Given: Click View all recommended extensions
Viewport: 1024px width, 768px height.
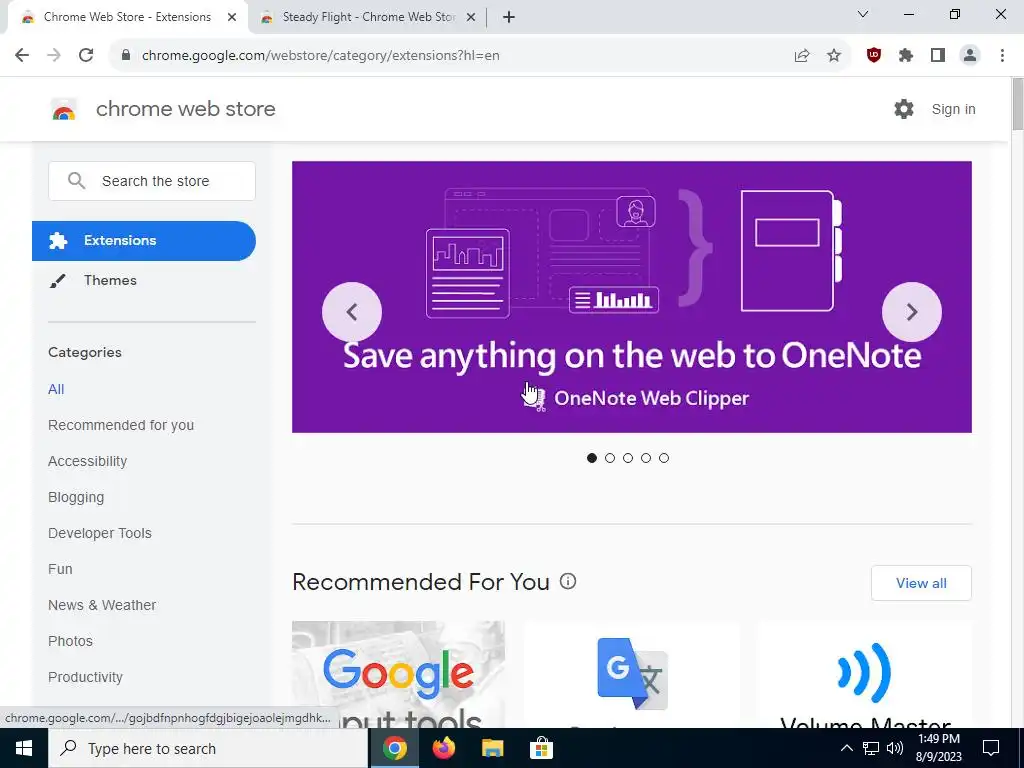Looking at the screenshot, I should pyautogui.click(x=921, y=583).
